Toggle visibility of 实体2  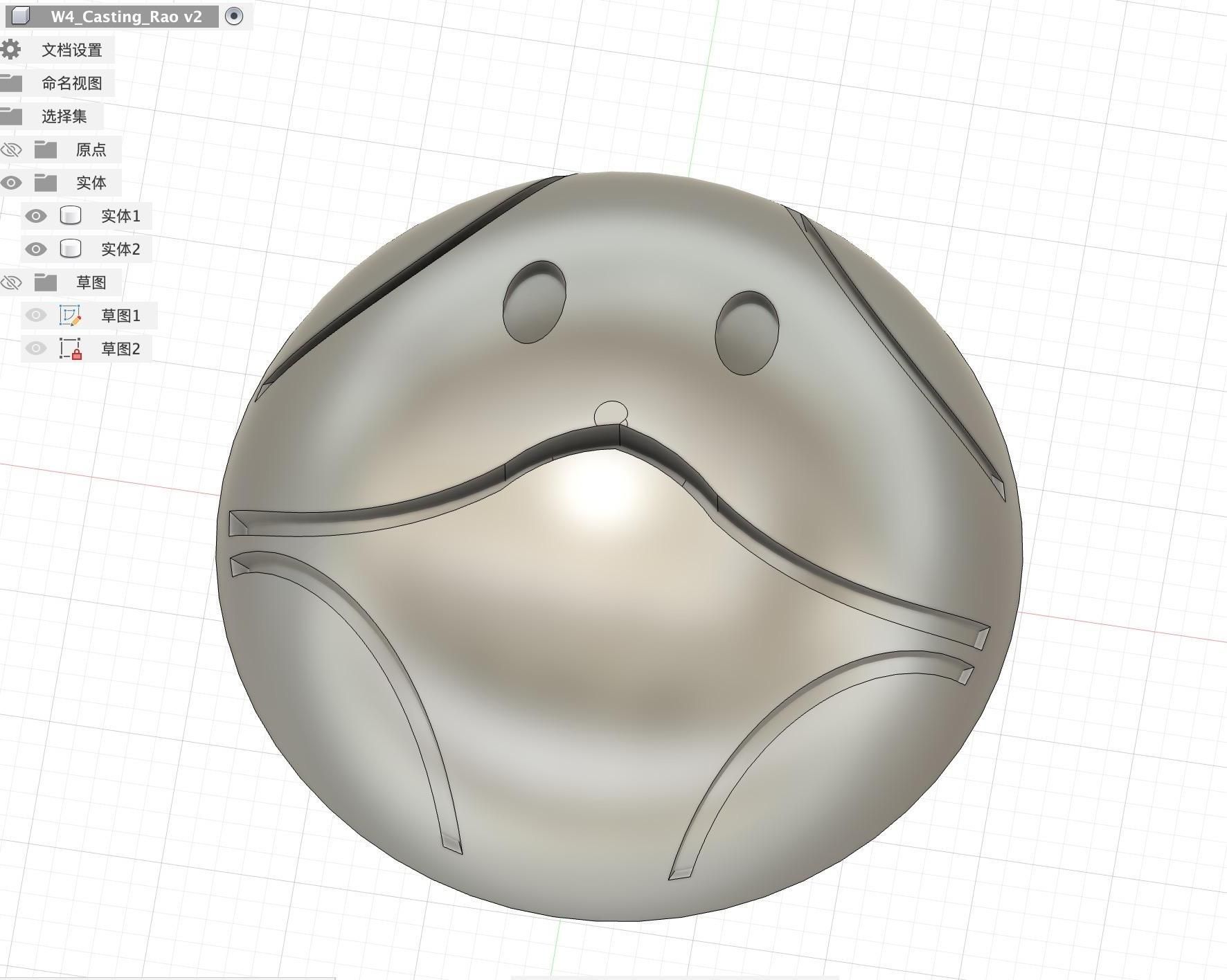[x=36, y=249]
